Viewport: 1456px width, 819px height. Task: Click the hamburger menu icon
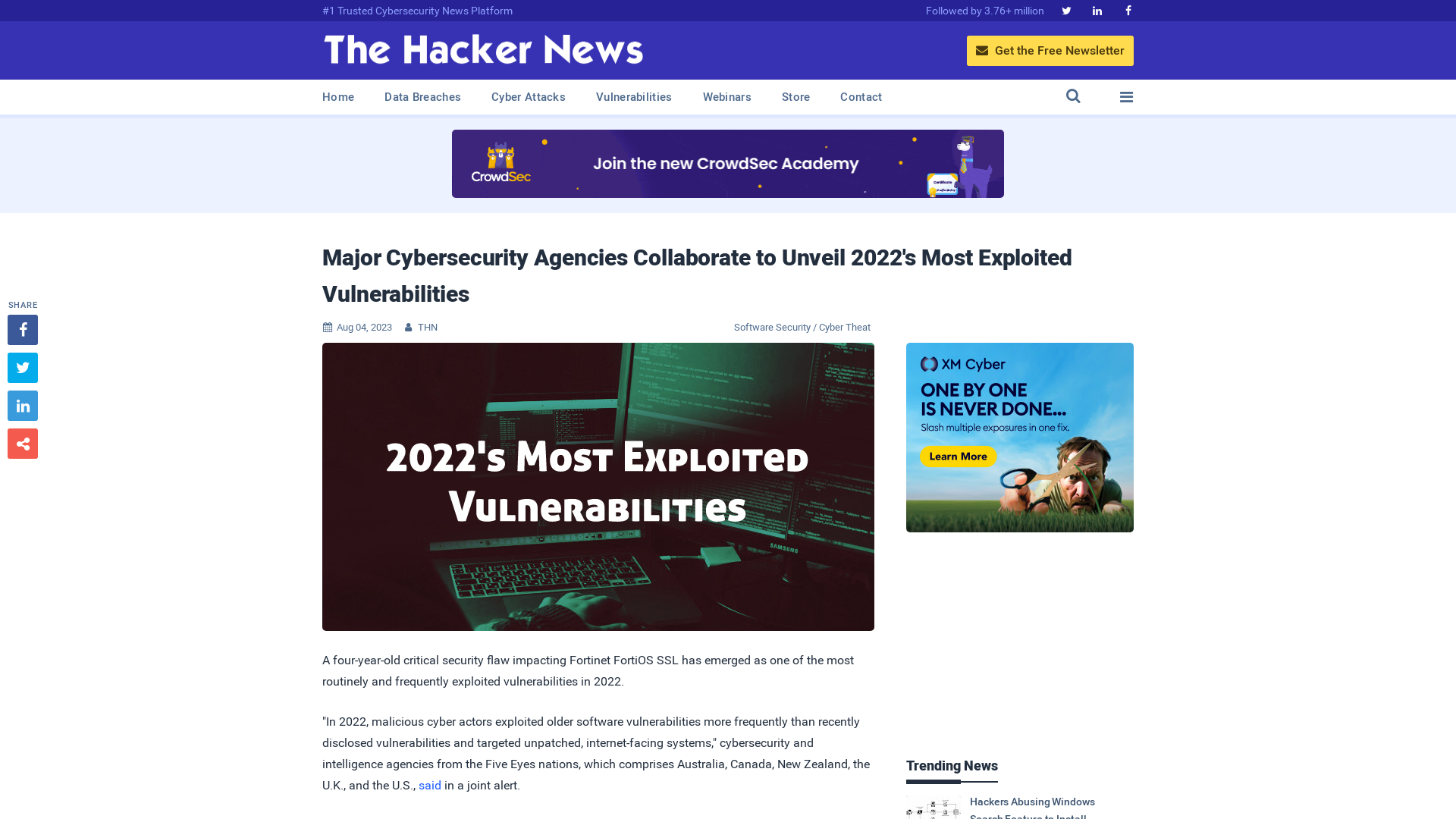click(x=1126, y=97)
